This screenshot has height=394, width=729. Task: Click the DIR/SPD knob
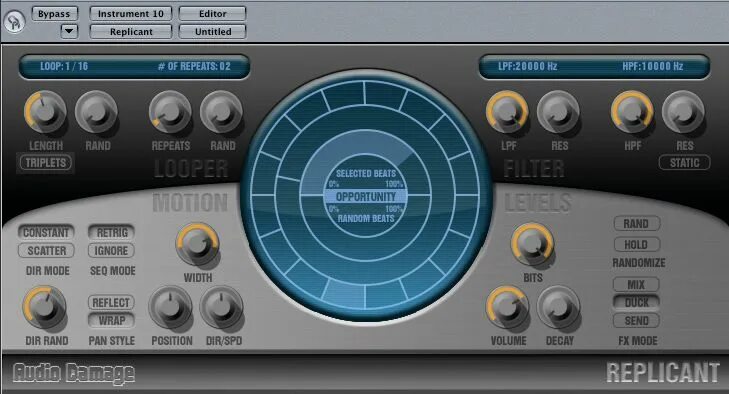tap(221, 307)
